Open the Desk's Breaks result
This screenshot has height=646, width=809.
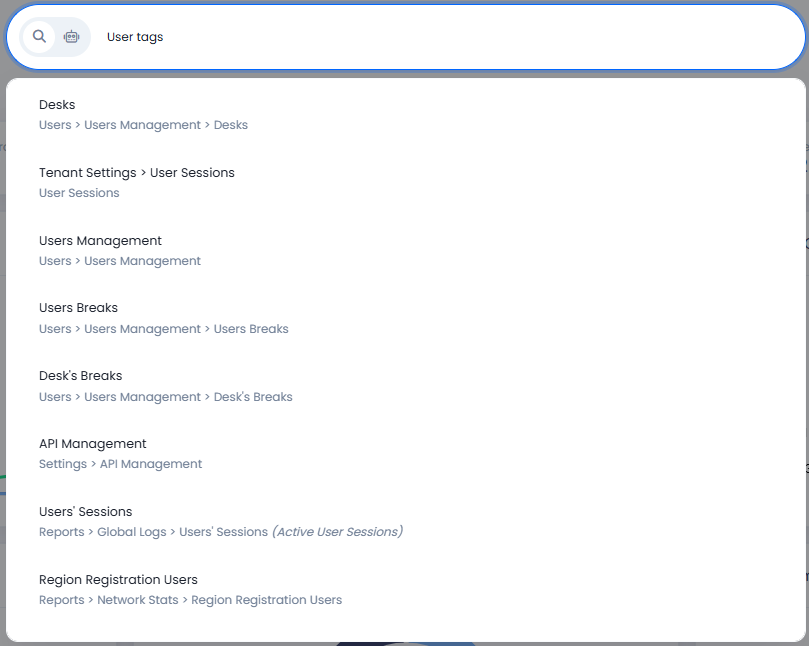tap(80, 375)
